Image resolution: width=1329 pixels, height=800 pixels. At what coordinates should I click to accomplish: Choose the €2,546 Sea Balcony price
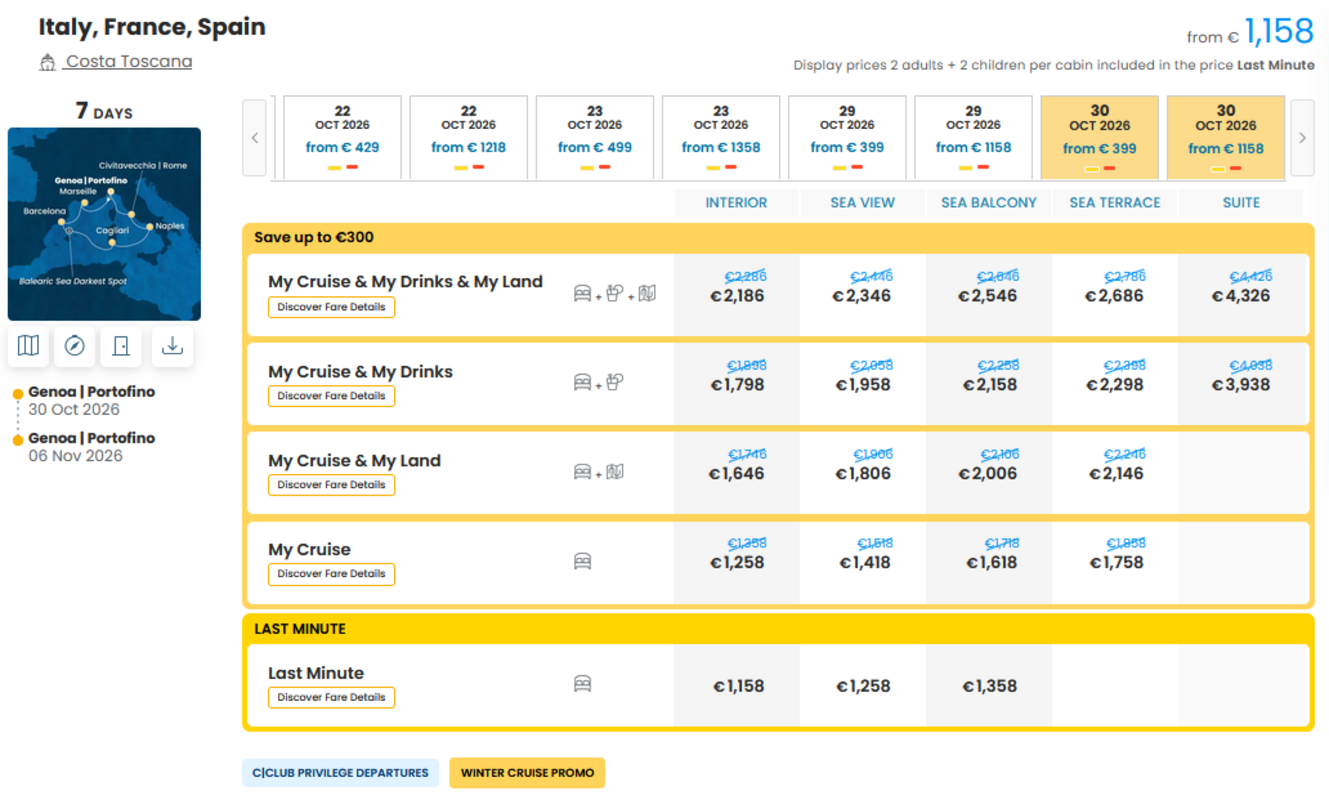coord(989,296)
